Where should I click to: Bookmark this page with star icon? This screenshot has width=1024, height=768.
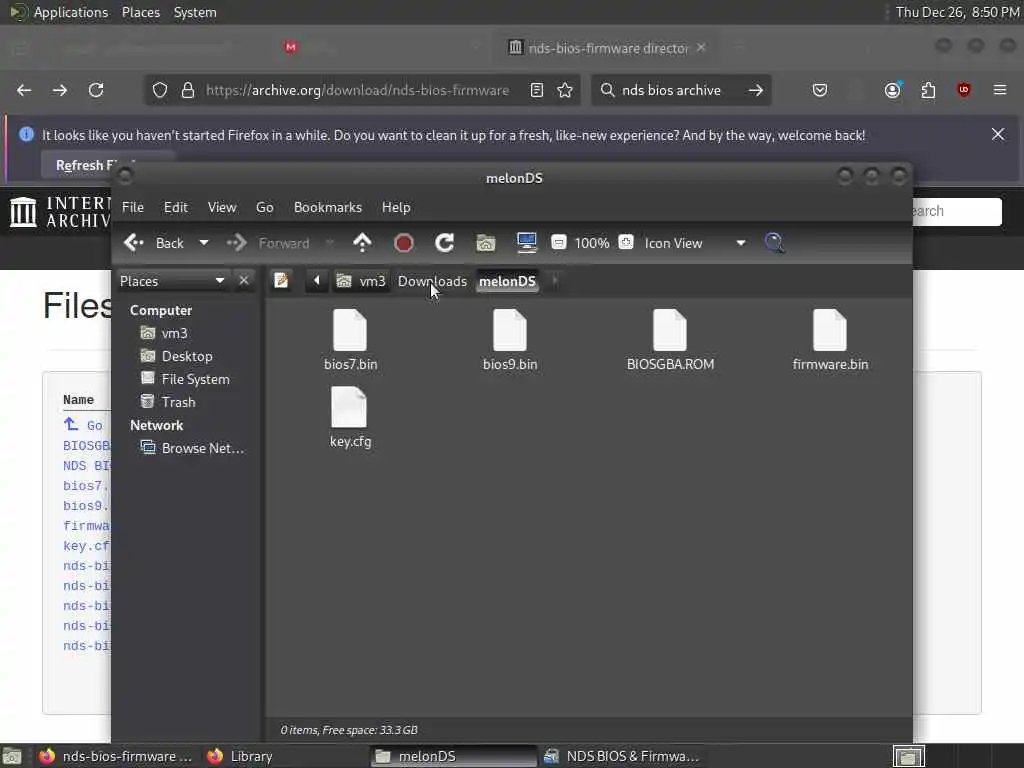[x=565, y=90]
